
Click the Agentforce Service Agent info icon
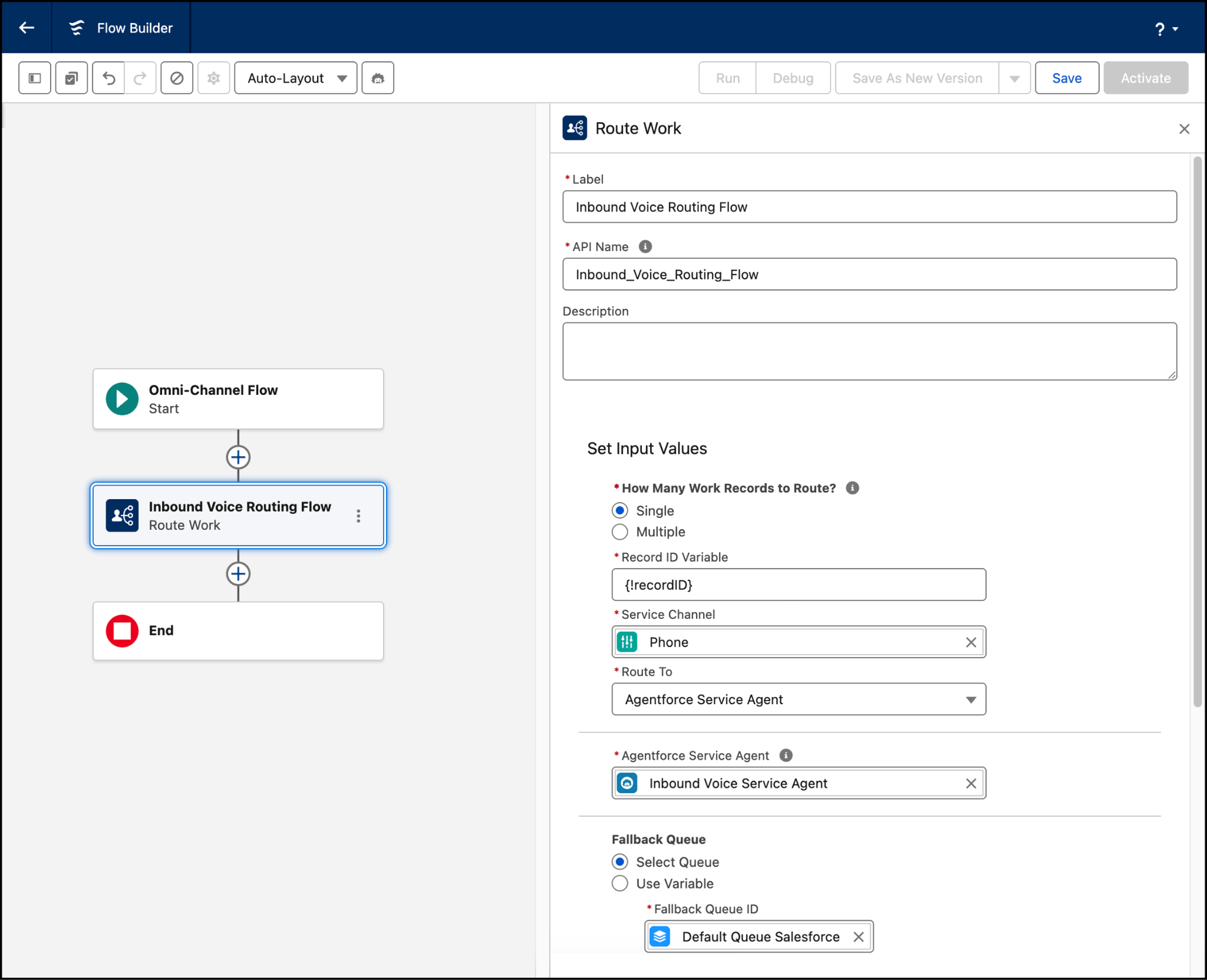(x=786, y=755)
